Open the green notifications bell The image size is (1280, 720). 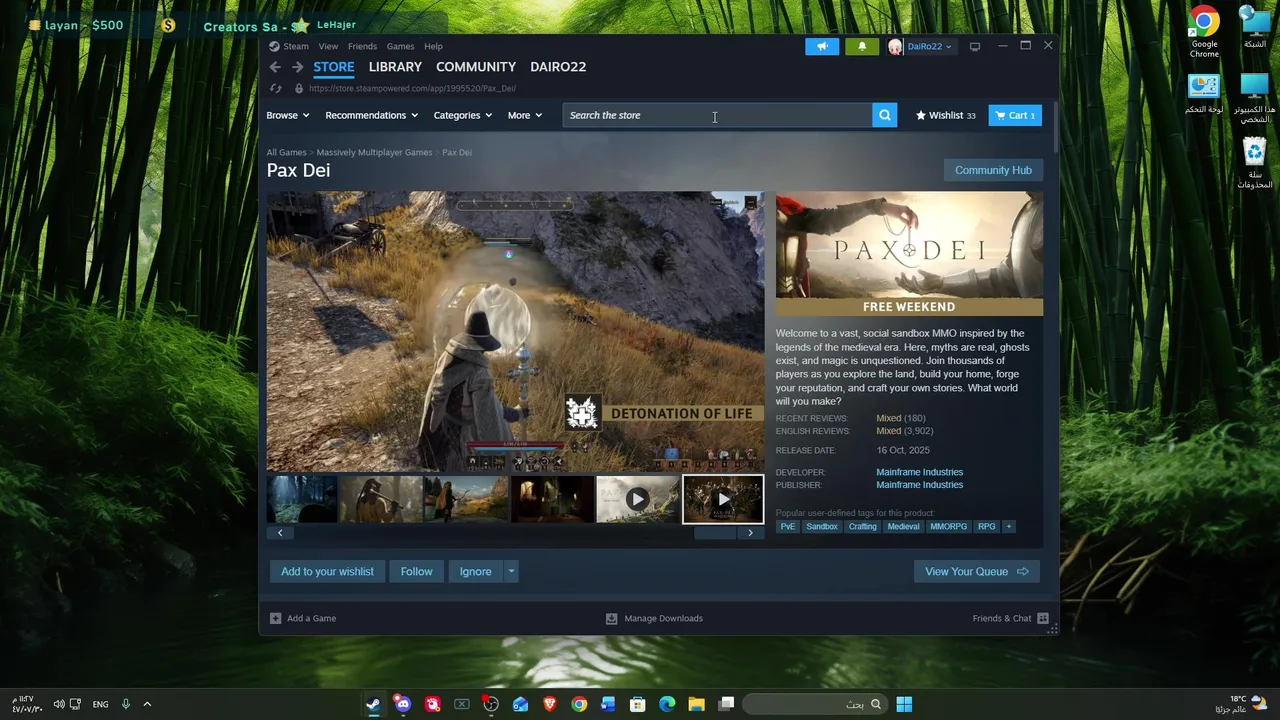[x=862, y=46]
